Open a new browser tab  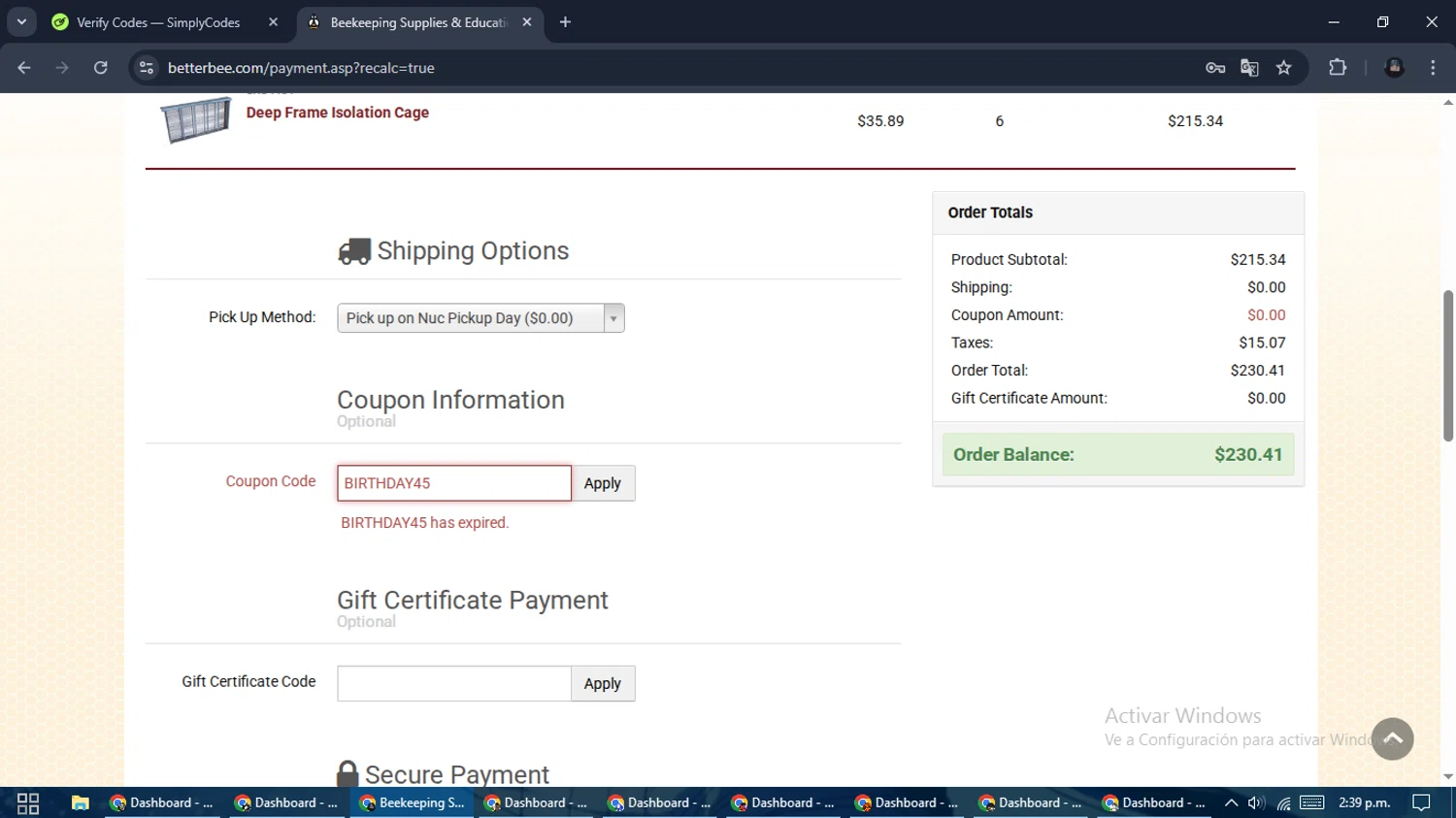tap(565, 22)
